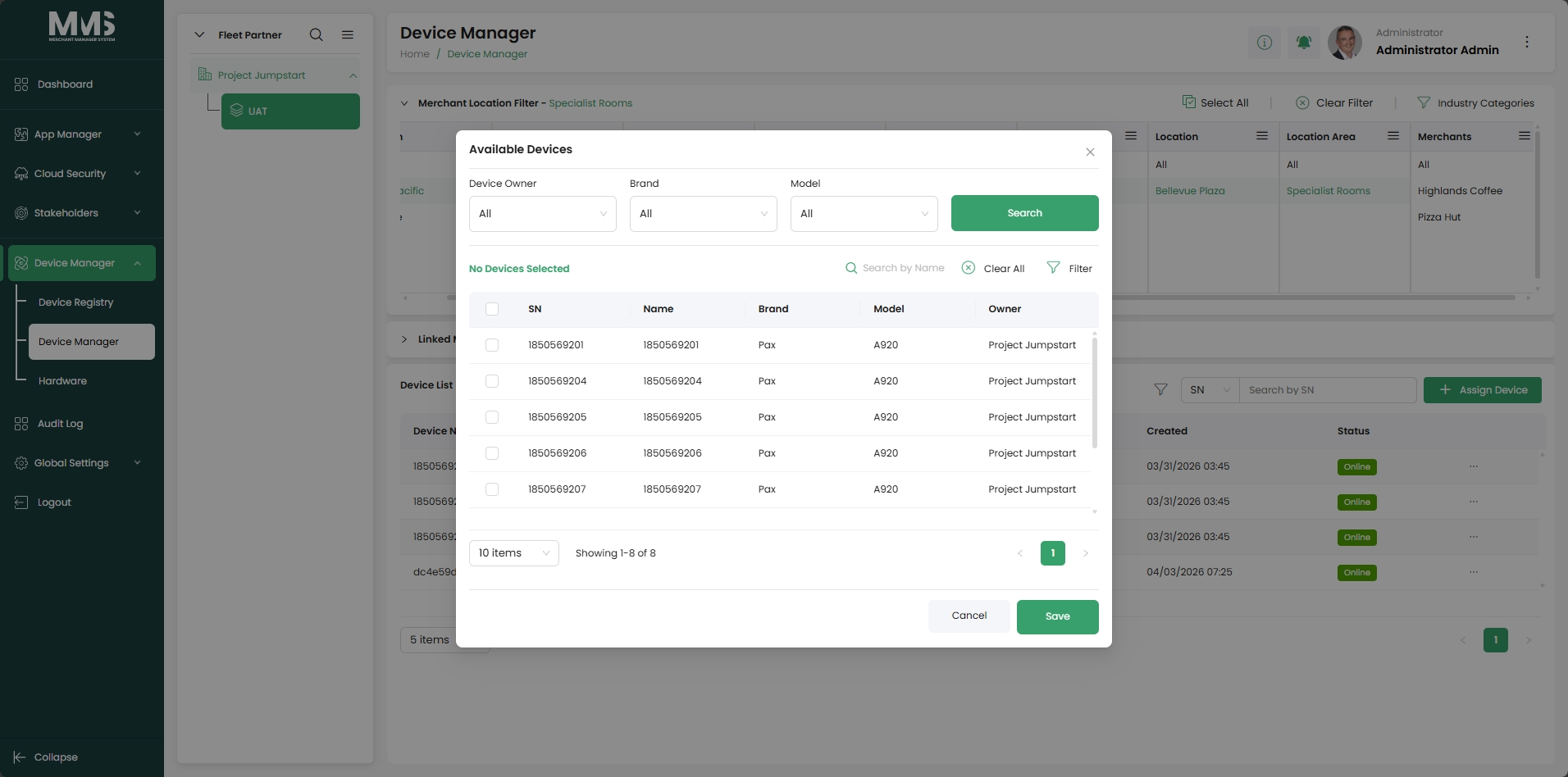Collapse the Merchant Location Filter section
This screenshot has height=777, width=1568.
pos(404,103)
